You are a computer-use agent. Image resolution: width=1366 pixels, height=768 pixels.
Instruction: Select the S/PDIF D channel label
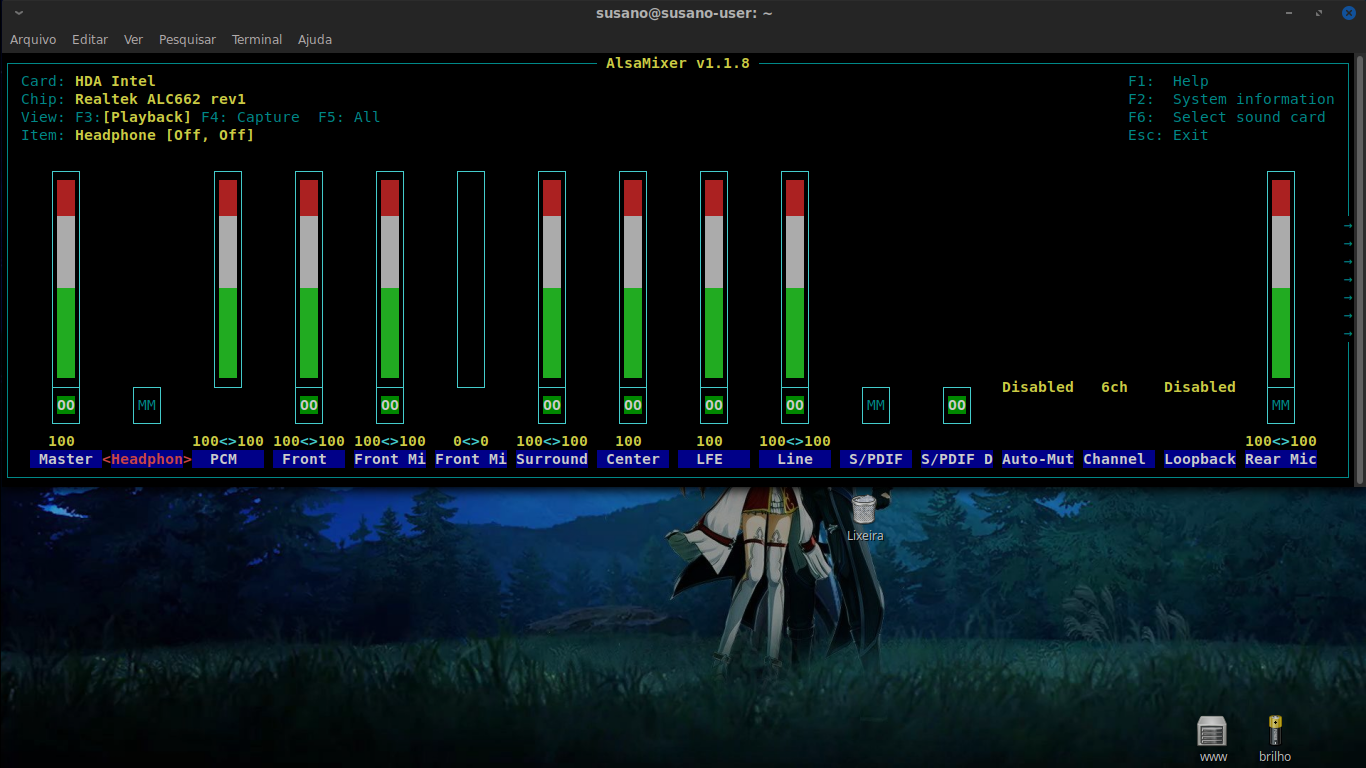point(957,459)
